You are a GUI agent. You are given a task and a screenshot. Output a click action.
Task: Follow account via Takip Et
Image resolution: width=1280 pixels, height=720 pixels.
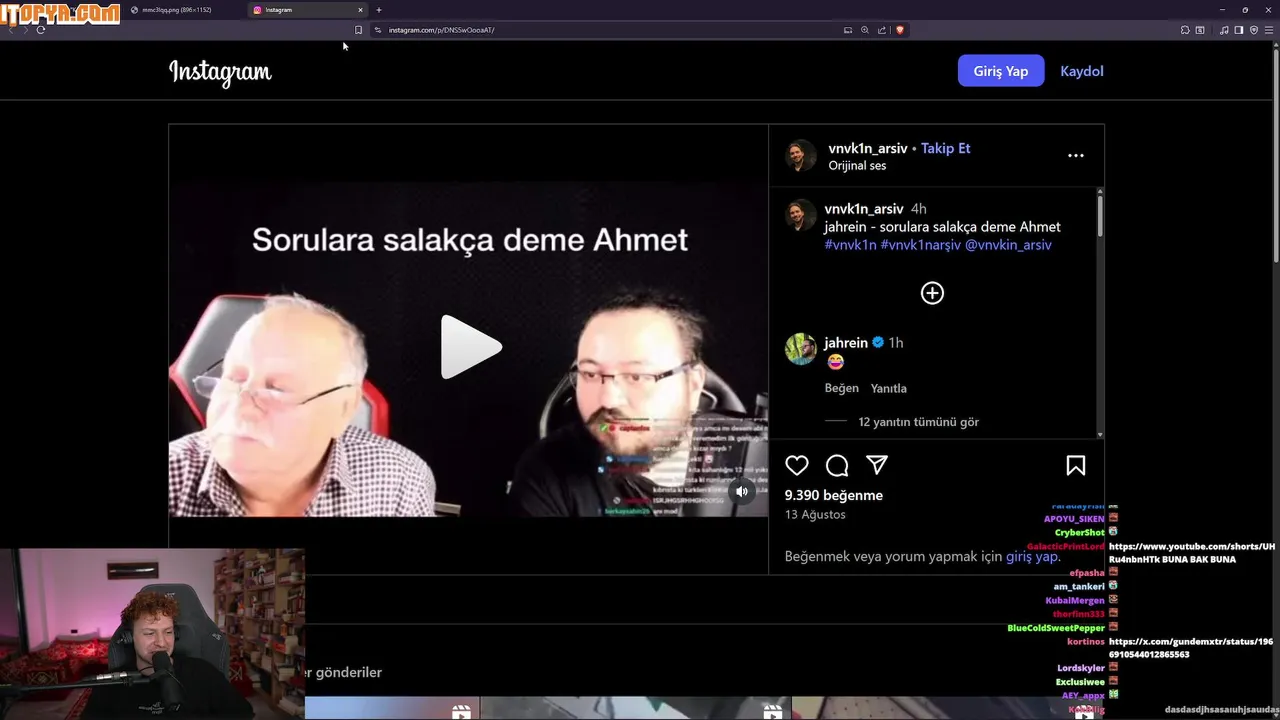point(945,148)
